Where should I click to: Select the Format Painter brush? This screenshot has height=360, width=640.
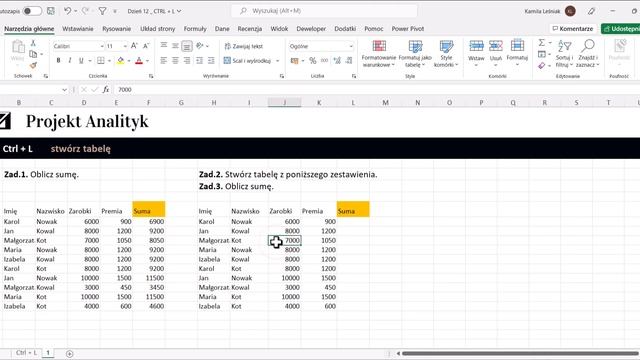pos(33,65)
